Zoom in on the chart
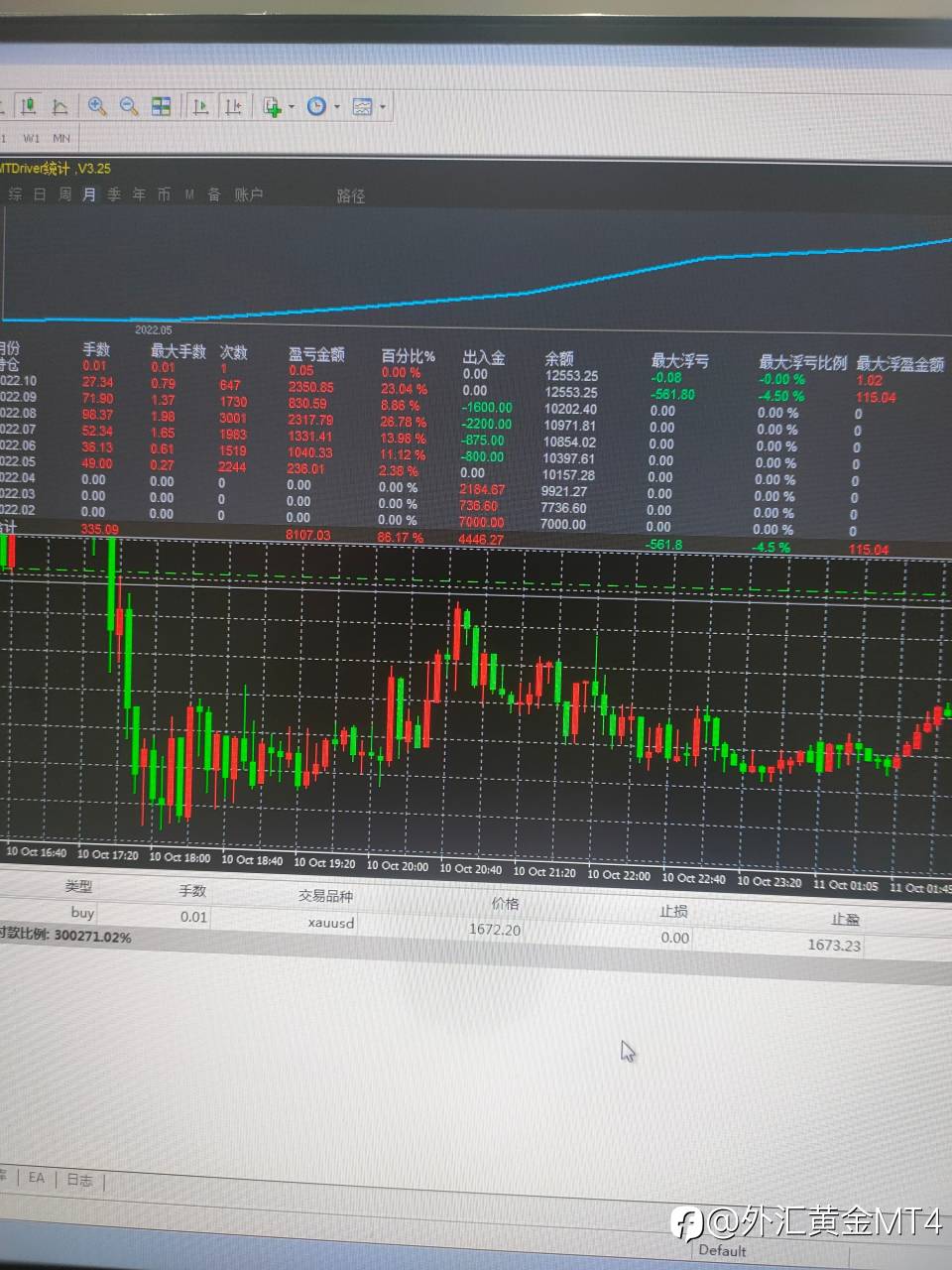The height and width of the screenshot is (1270, 952). click(97, 106)
